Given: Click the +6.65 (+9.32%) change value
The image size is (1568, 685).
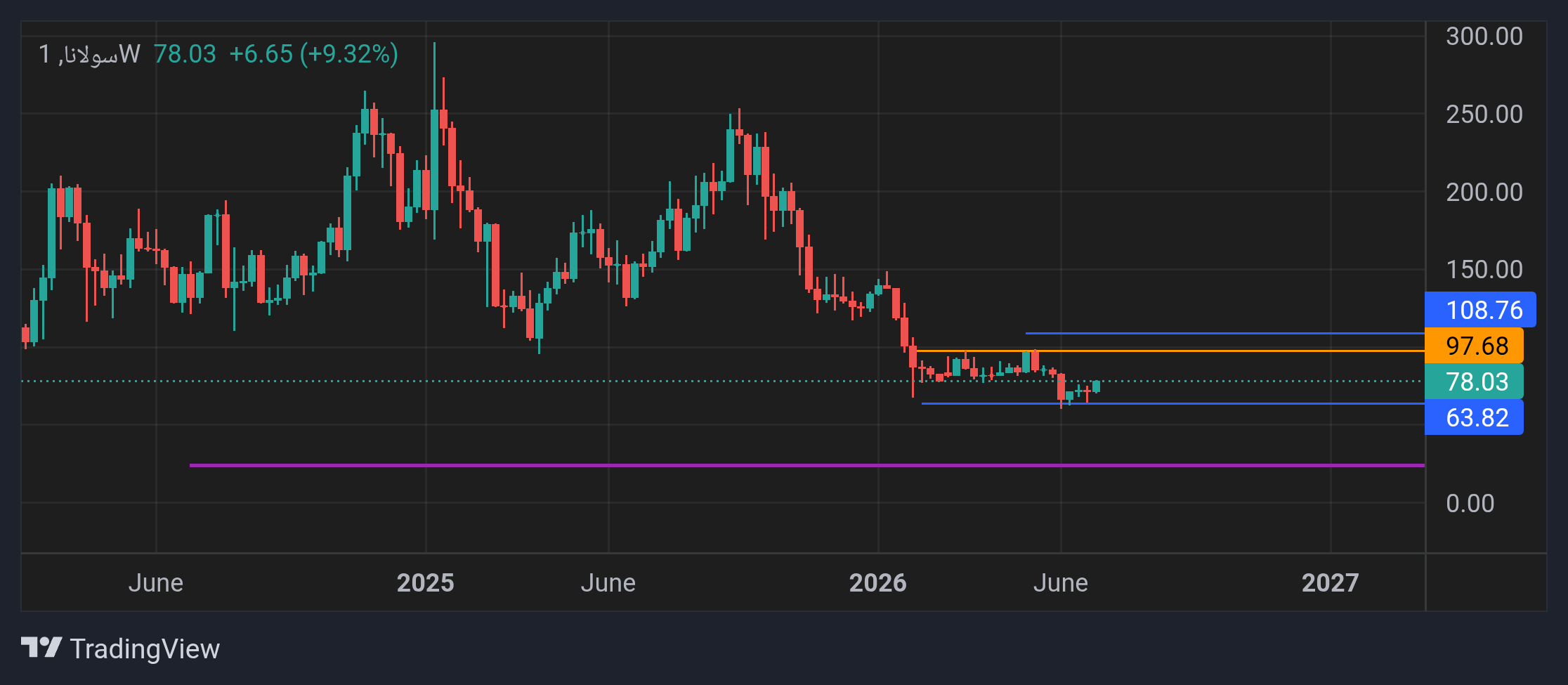Looking at the screenshot, I should (313, 54).
